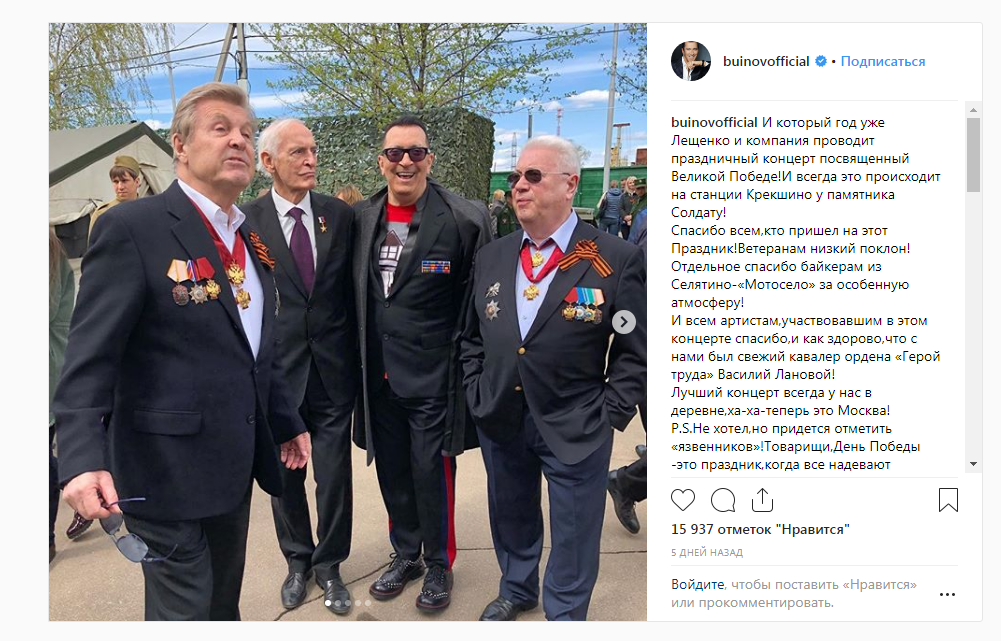
Task: Like the post with the heart icon
Action: pos(682,500)
